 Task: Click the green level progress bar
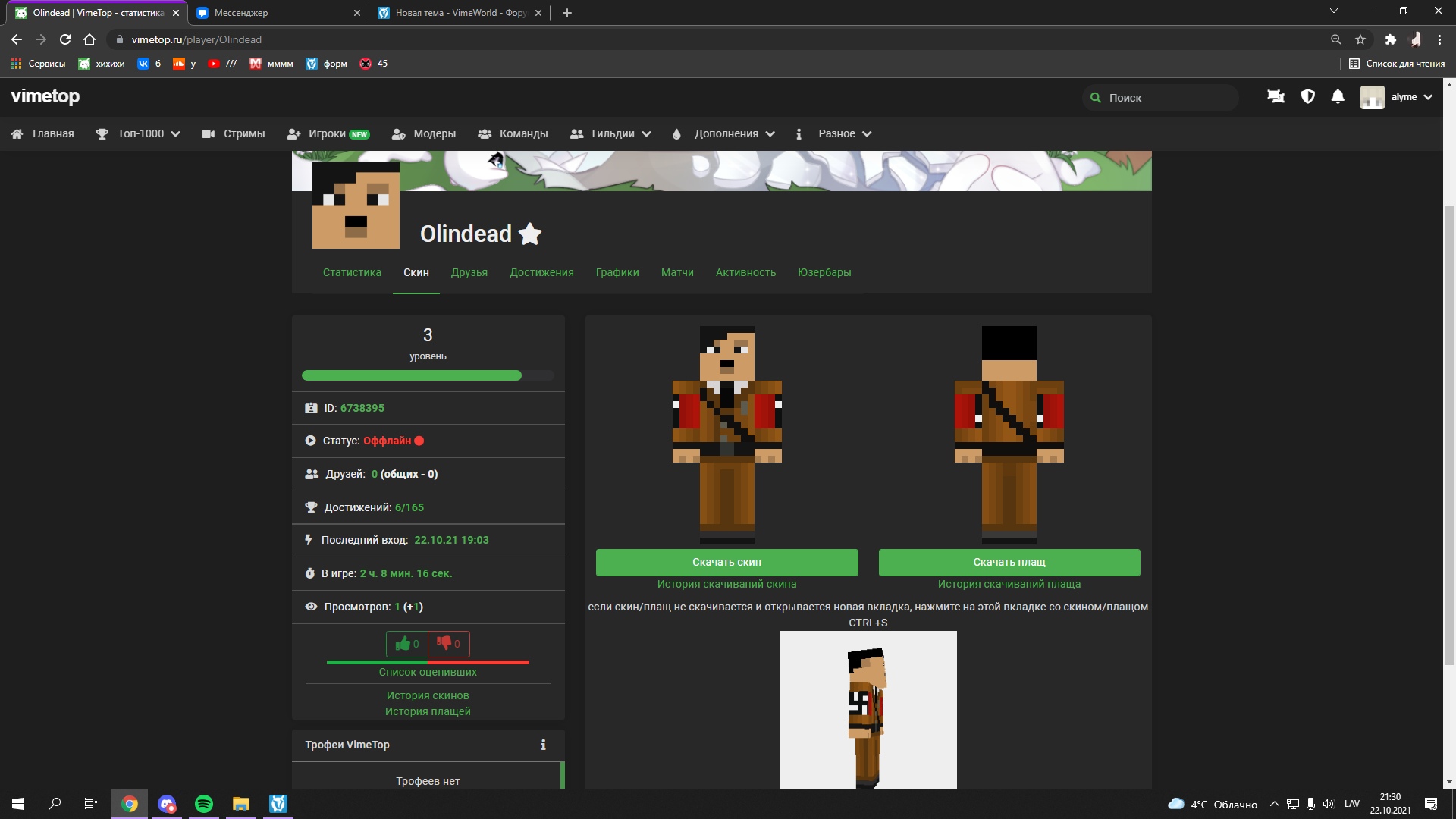(x=412, y=375)
